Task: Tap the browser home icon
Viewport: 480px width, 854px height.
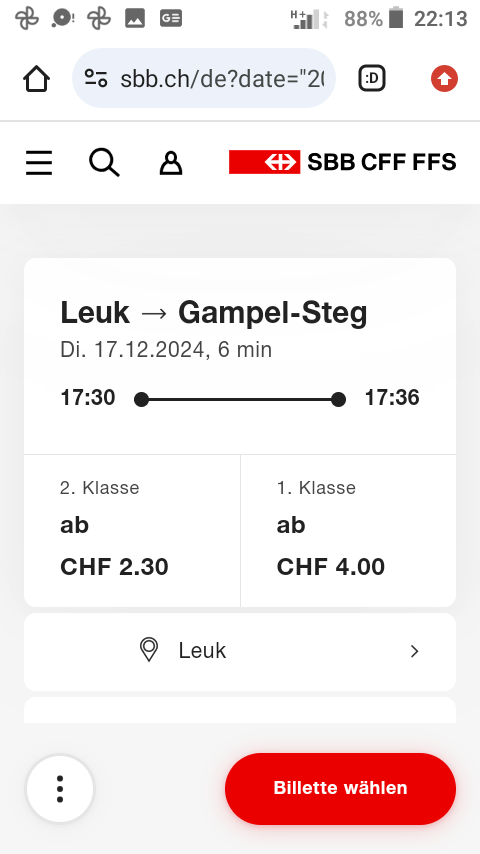Action: [37, 79]
